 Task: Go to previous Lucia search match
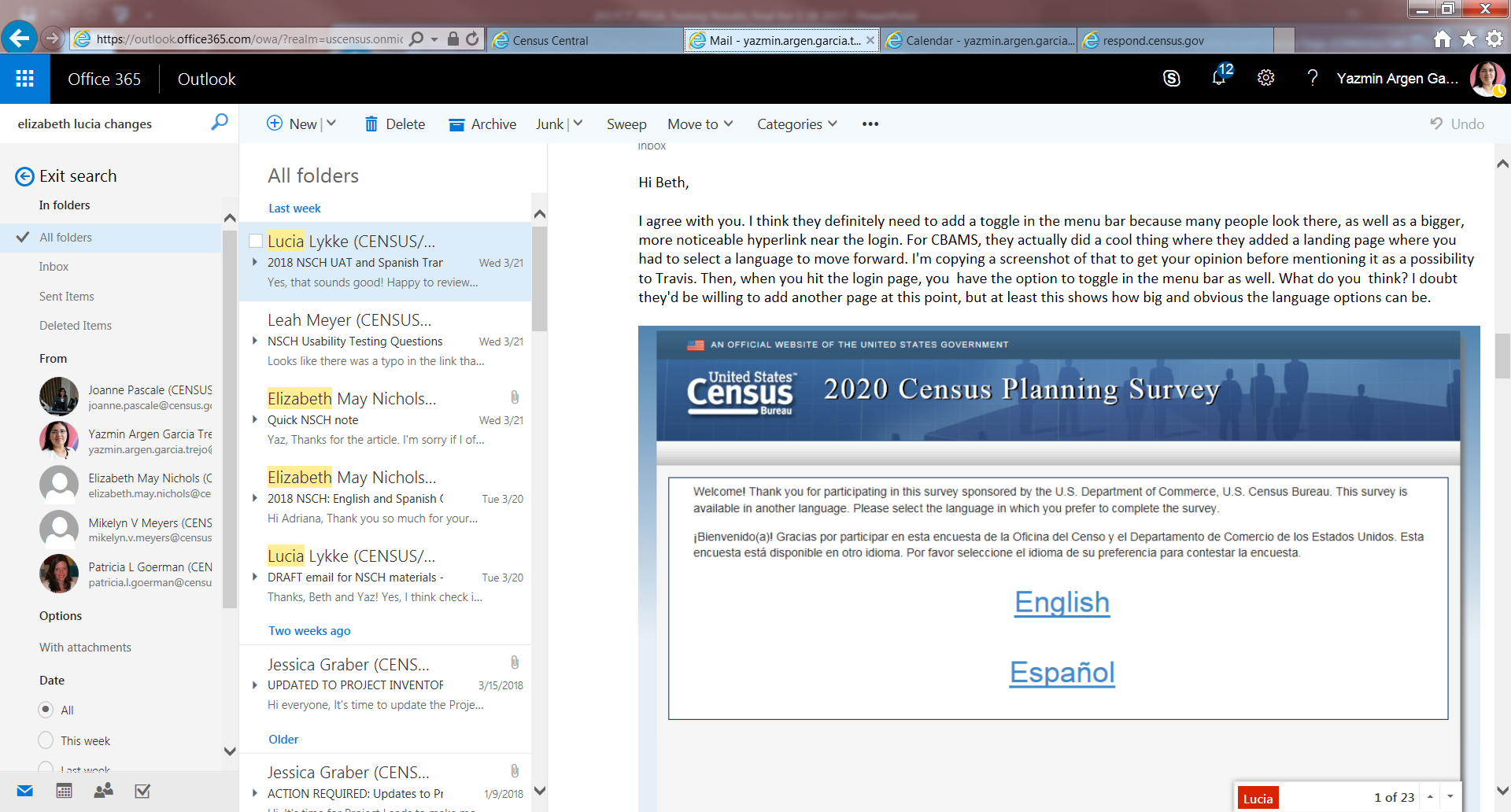(1430, 797)
